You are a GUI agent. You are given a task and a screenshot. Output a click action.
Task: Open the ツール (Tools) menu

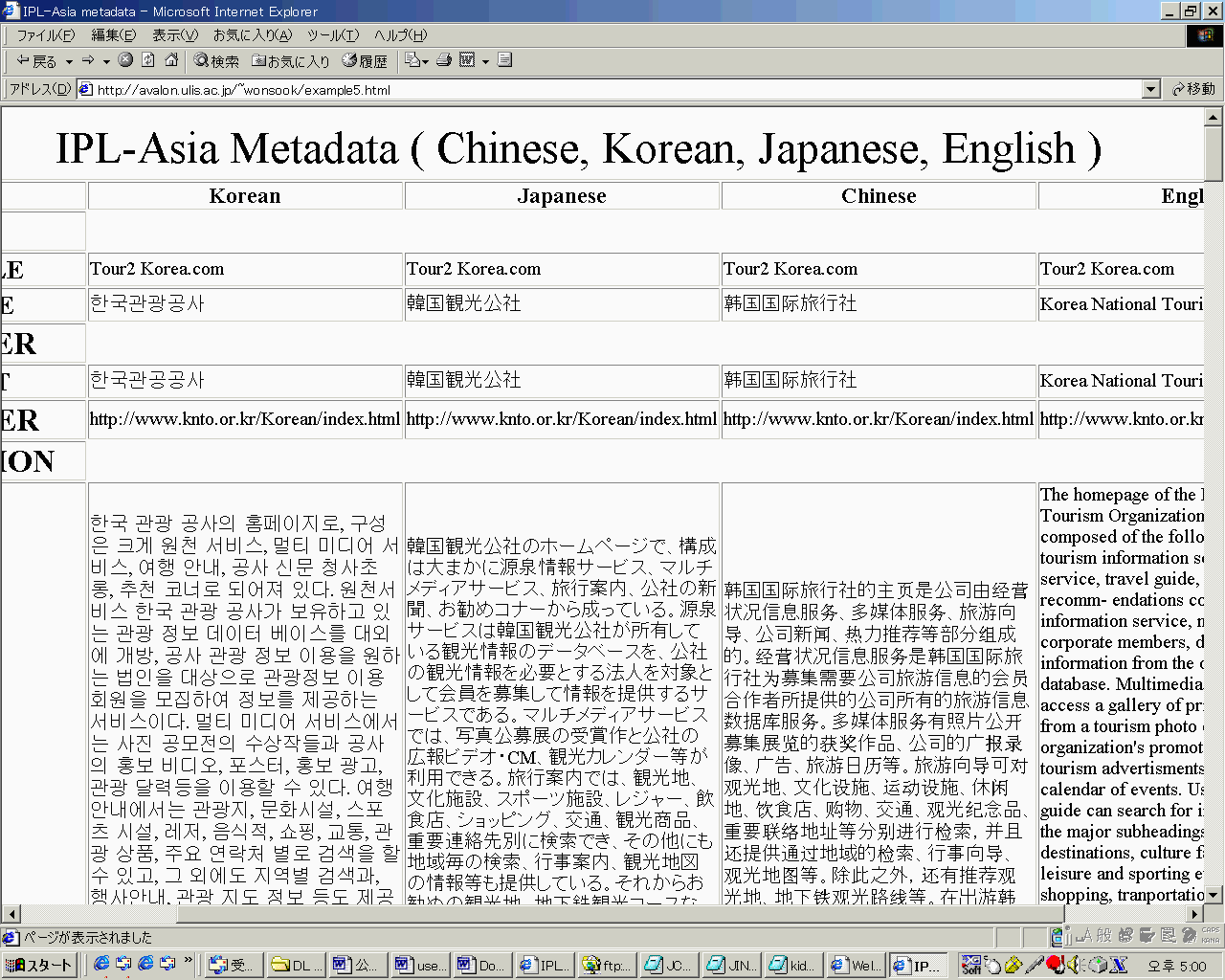[332, 35]
